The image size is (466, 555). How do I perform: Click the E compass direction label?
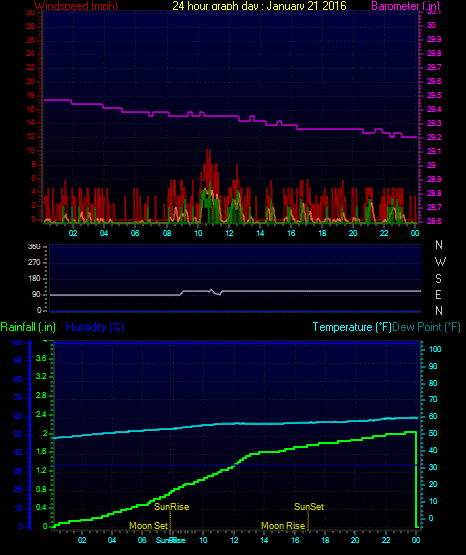click(x=438, y=294)
